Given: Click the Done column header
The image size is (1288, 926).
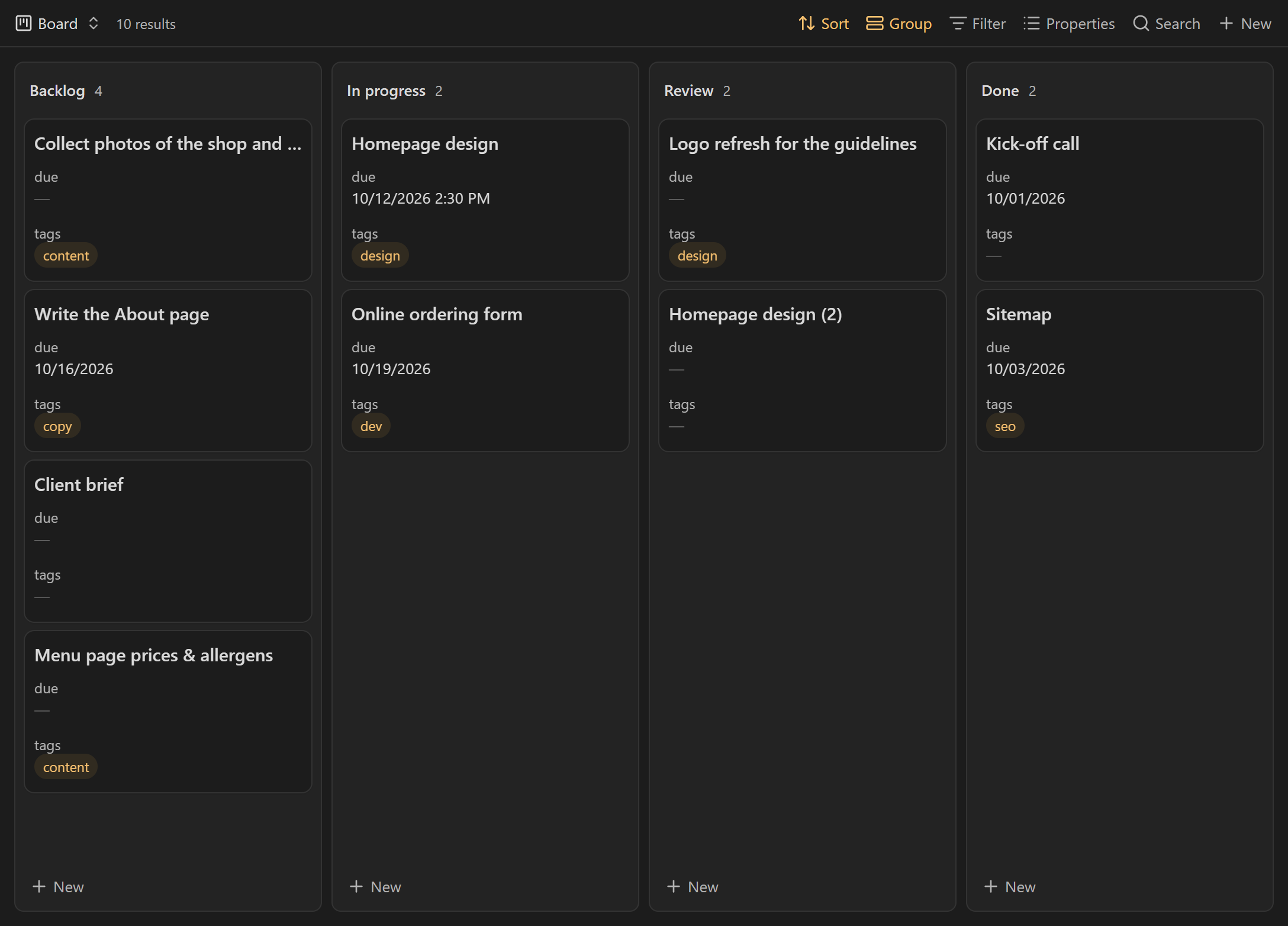Looking at the screenshot, I should [x=1000, y=91].
